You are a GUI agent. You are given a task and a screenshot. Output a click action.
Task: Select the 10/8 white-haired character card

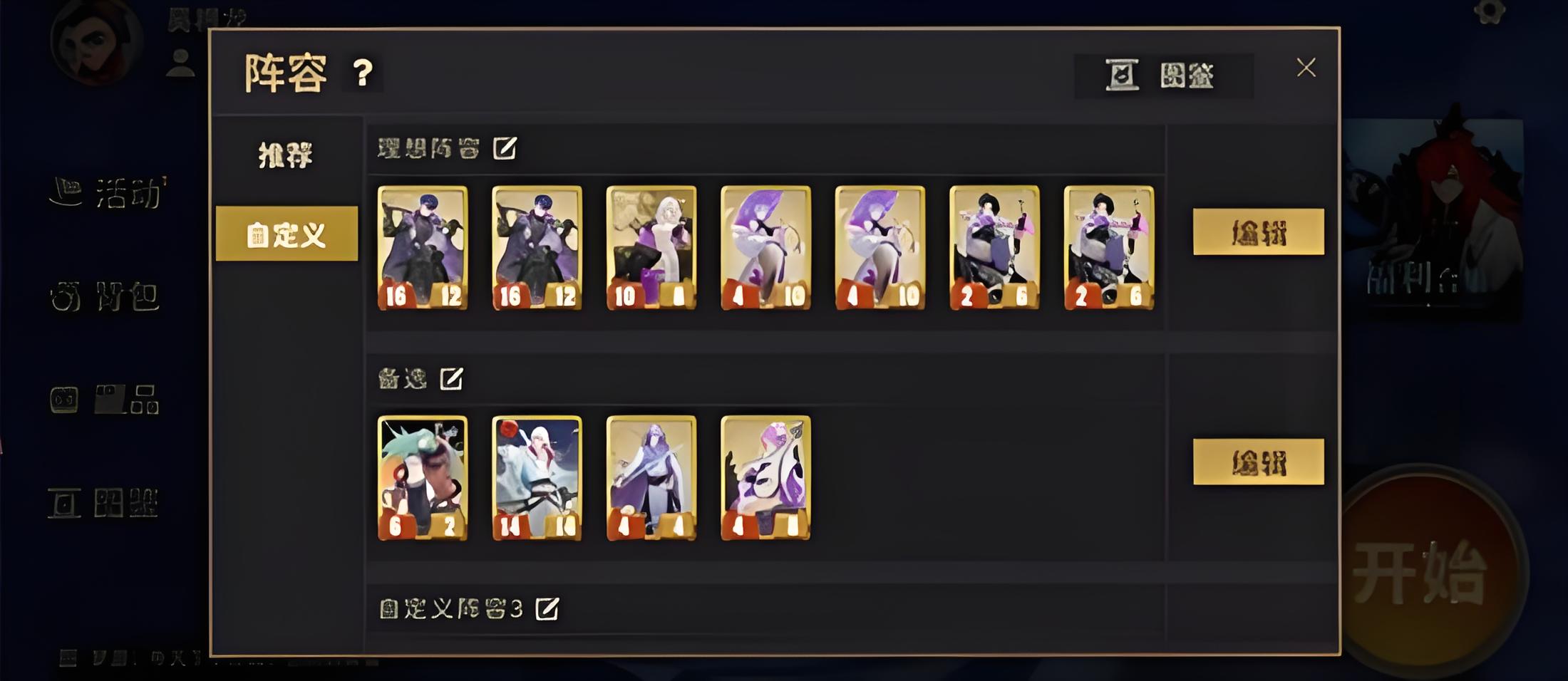tap(651, 248)
